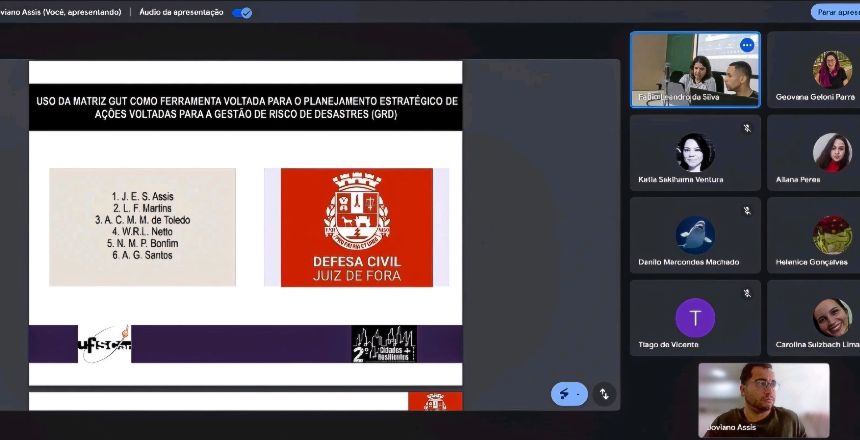
Task: Click the blue presentation options pill button
Action: coord(569,394)
